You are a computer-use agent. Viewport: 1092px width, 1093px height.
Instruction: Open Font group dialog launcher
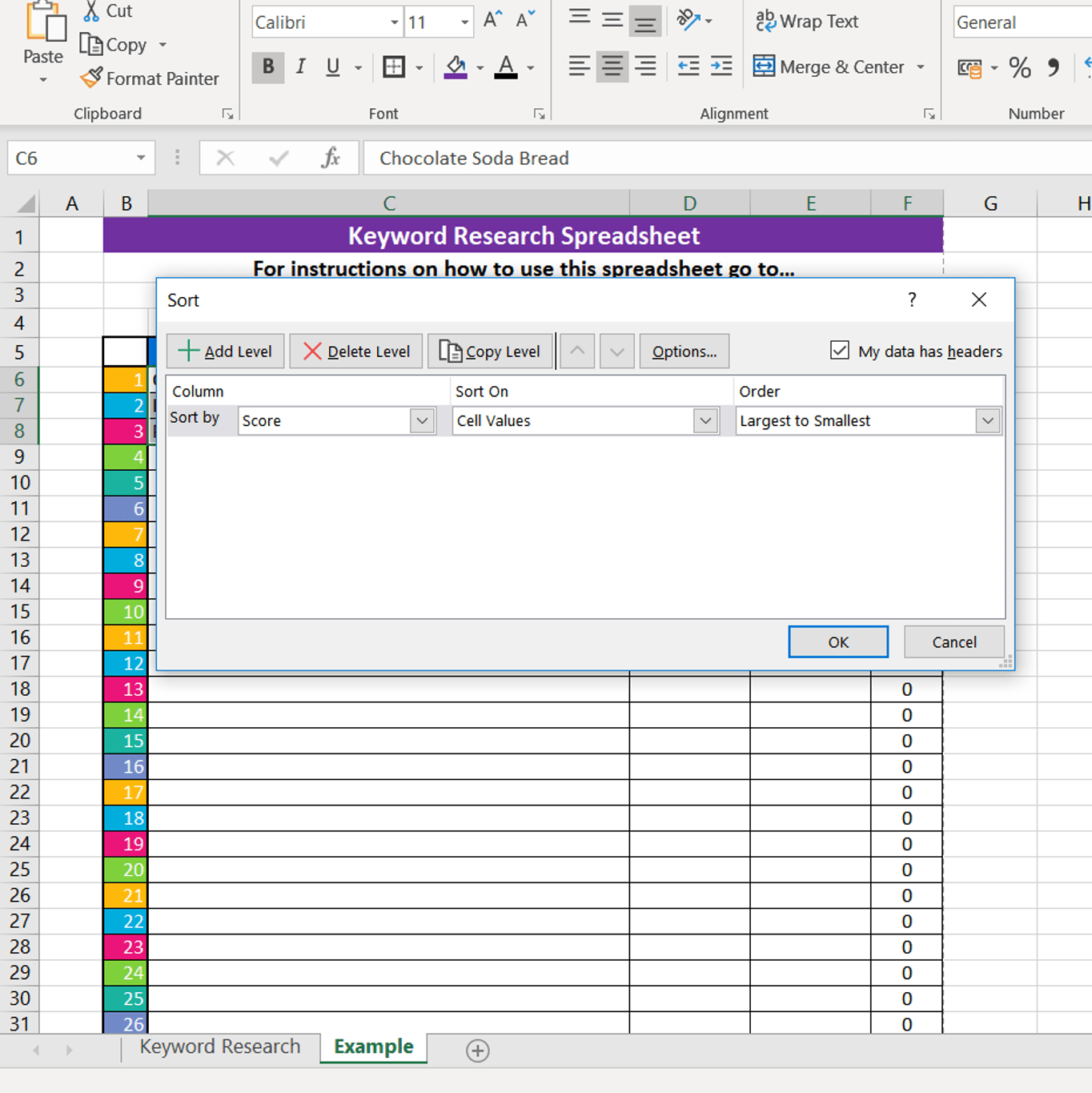539,115
